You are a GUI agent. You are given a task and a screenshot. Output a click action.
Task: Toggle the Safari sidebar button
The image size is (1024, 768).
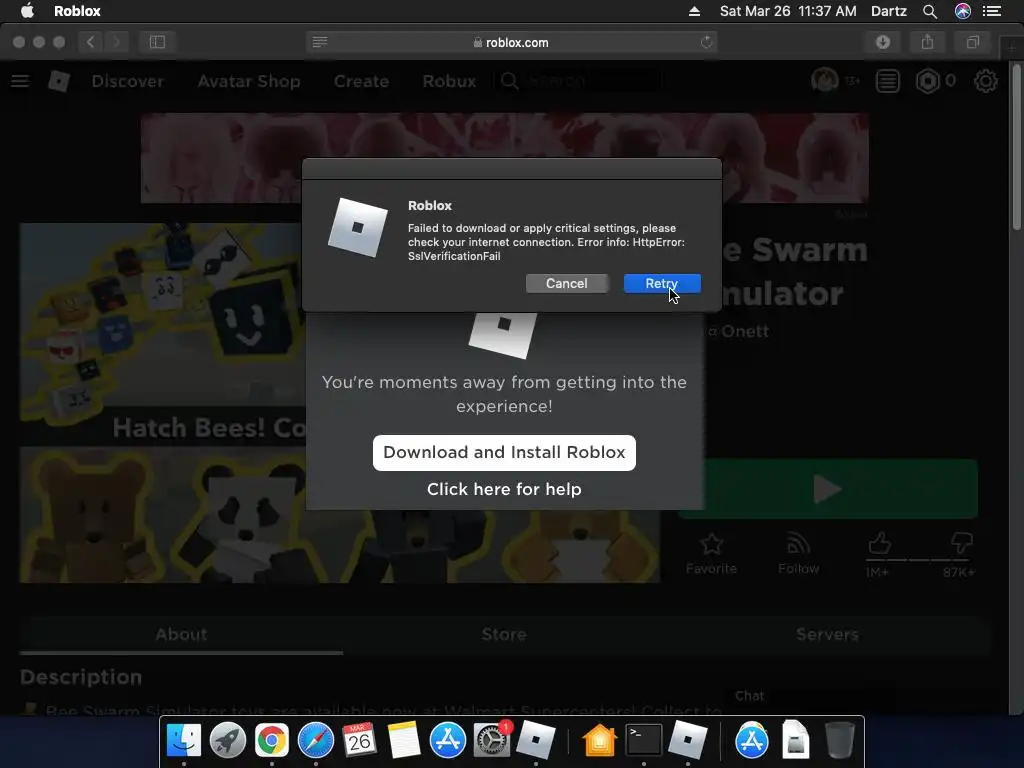(157, 42)
